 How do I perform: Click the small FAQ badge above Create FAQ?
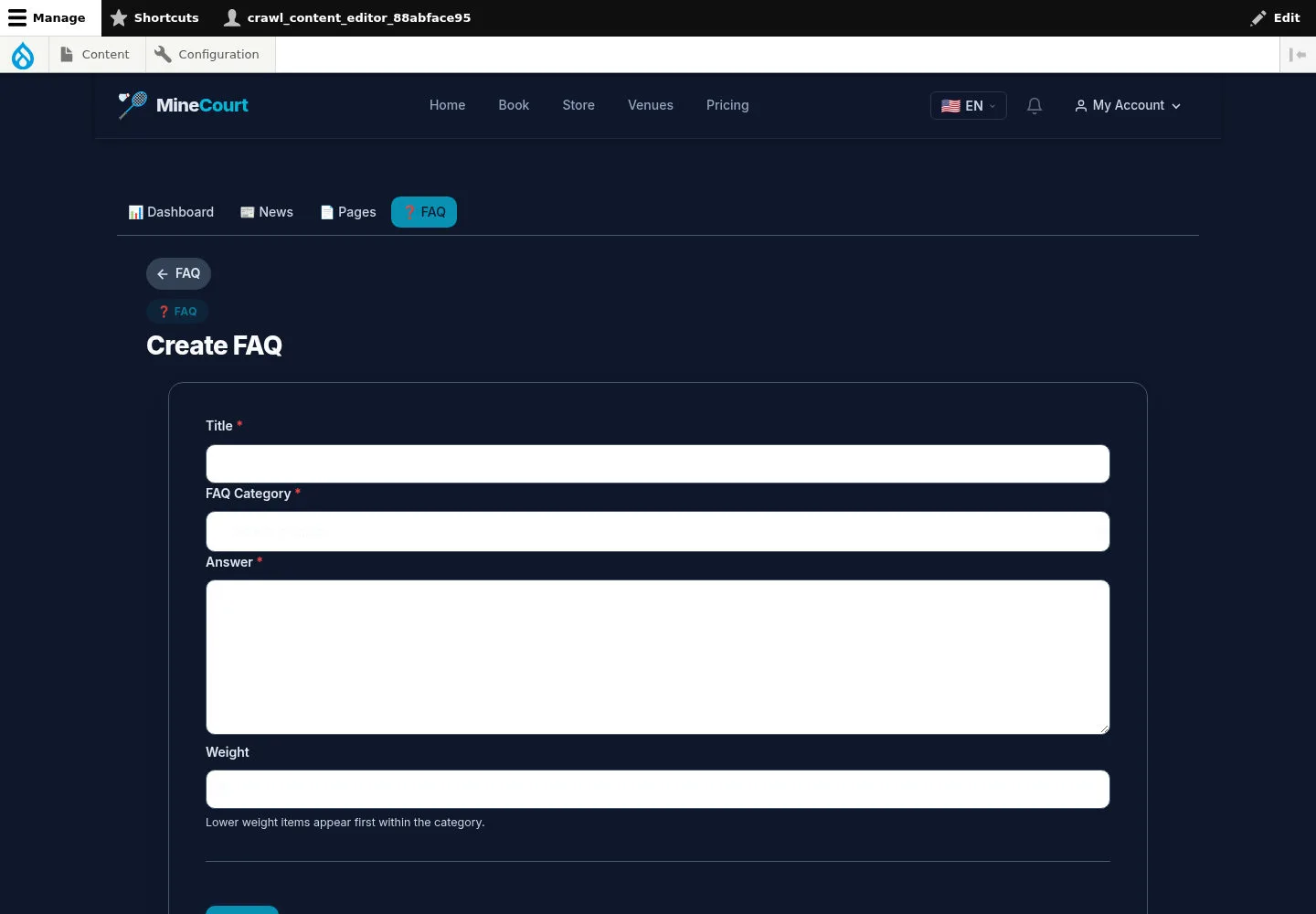click(x=177, y=312)
